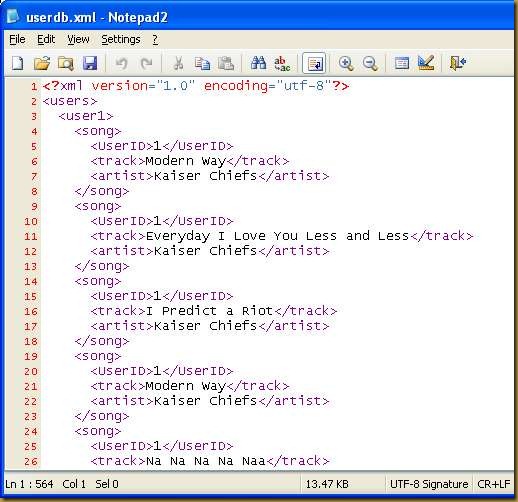Click the <users> tag on line 2
This screenshot has height=502, width=518.
point(70,101)
